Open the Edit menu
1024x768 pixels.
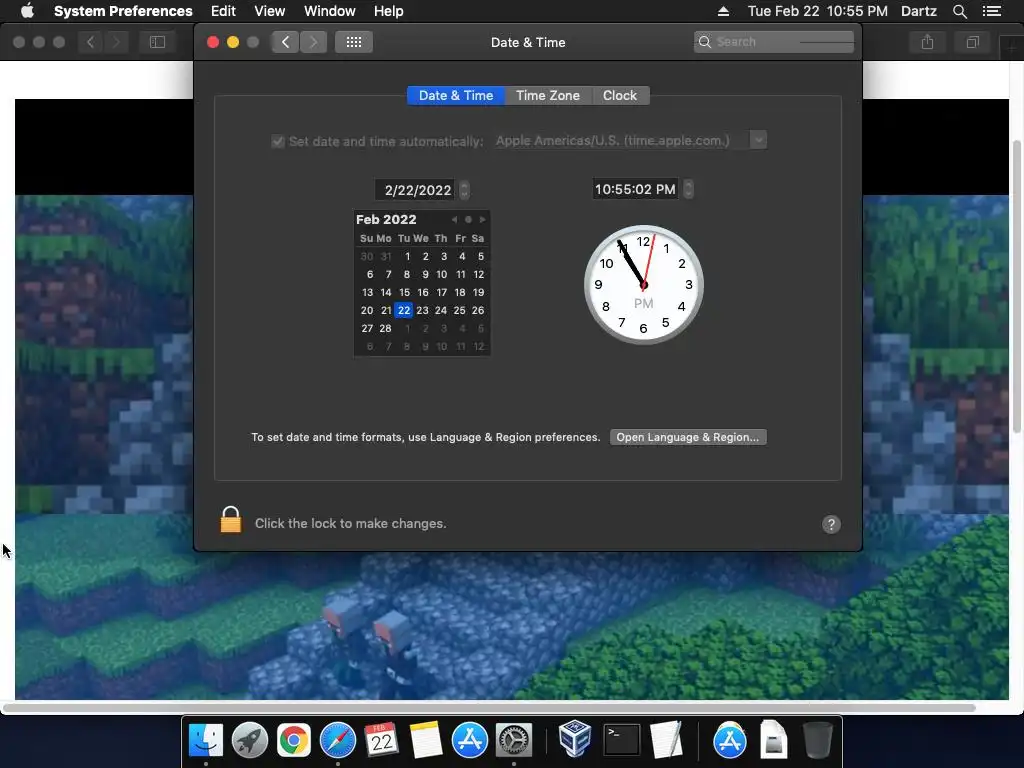point(223,11)
